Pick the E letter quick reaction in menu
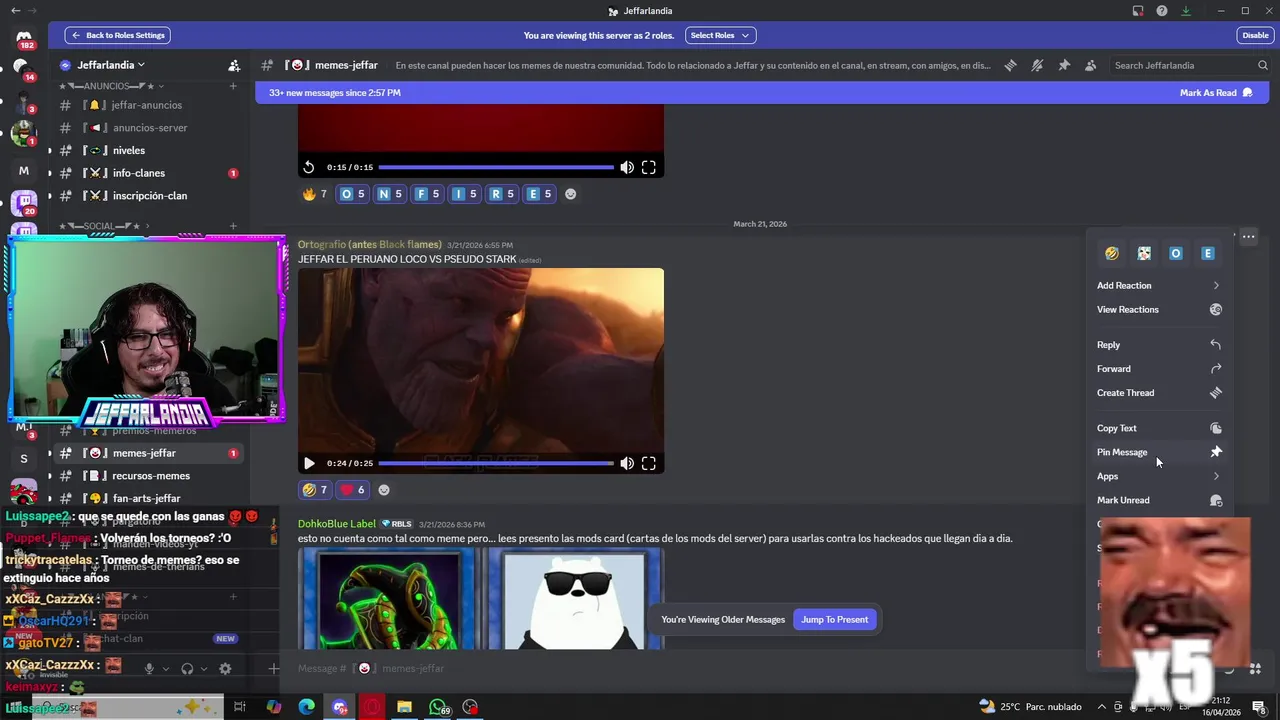This screenshot has height=720, width=1280. point(1208,253)
